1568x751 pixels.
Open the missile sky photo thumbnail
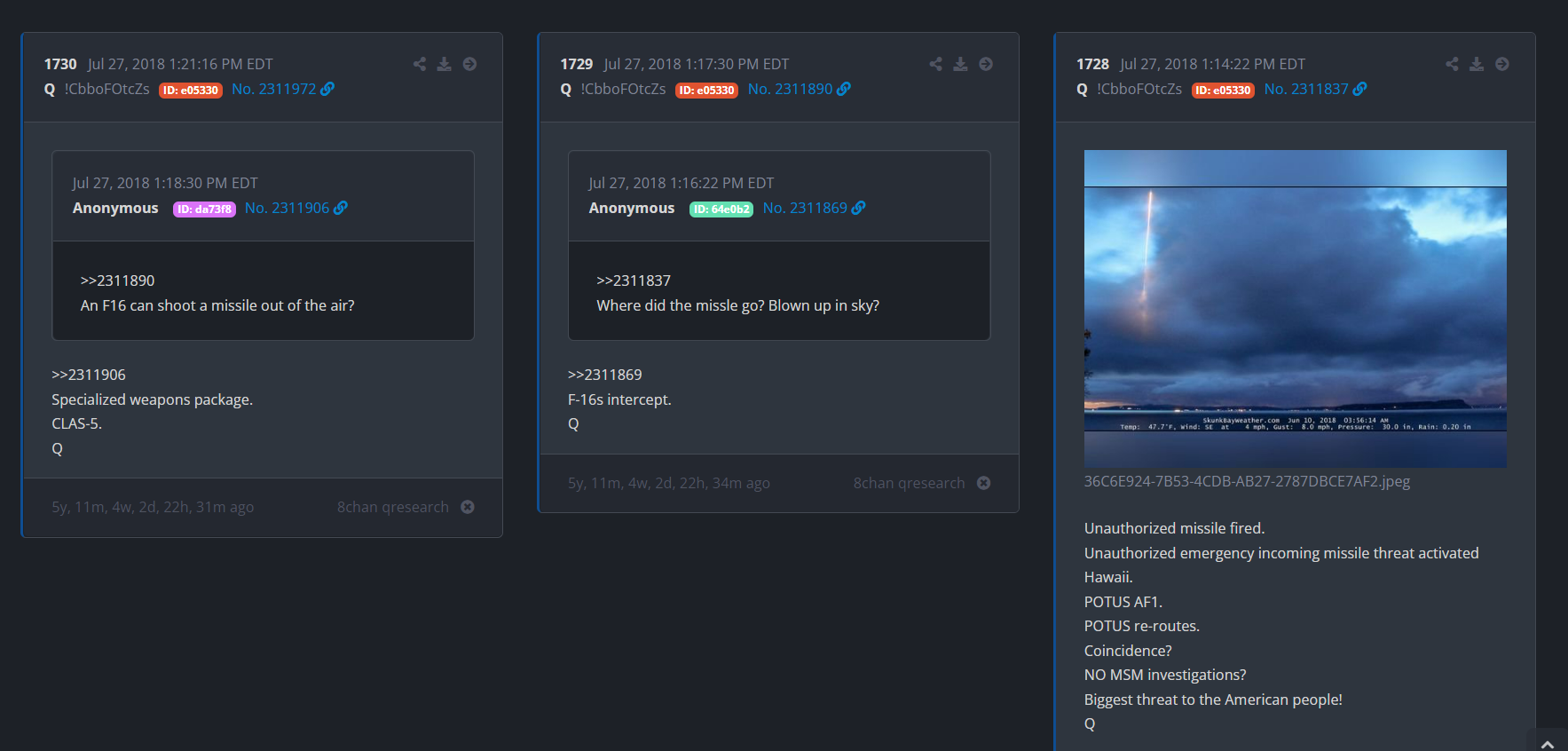pyautogui.click(x=1296, y=309)
